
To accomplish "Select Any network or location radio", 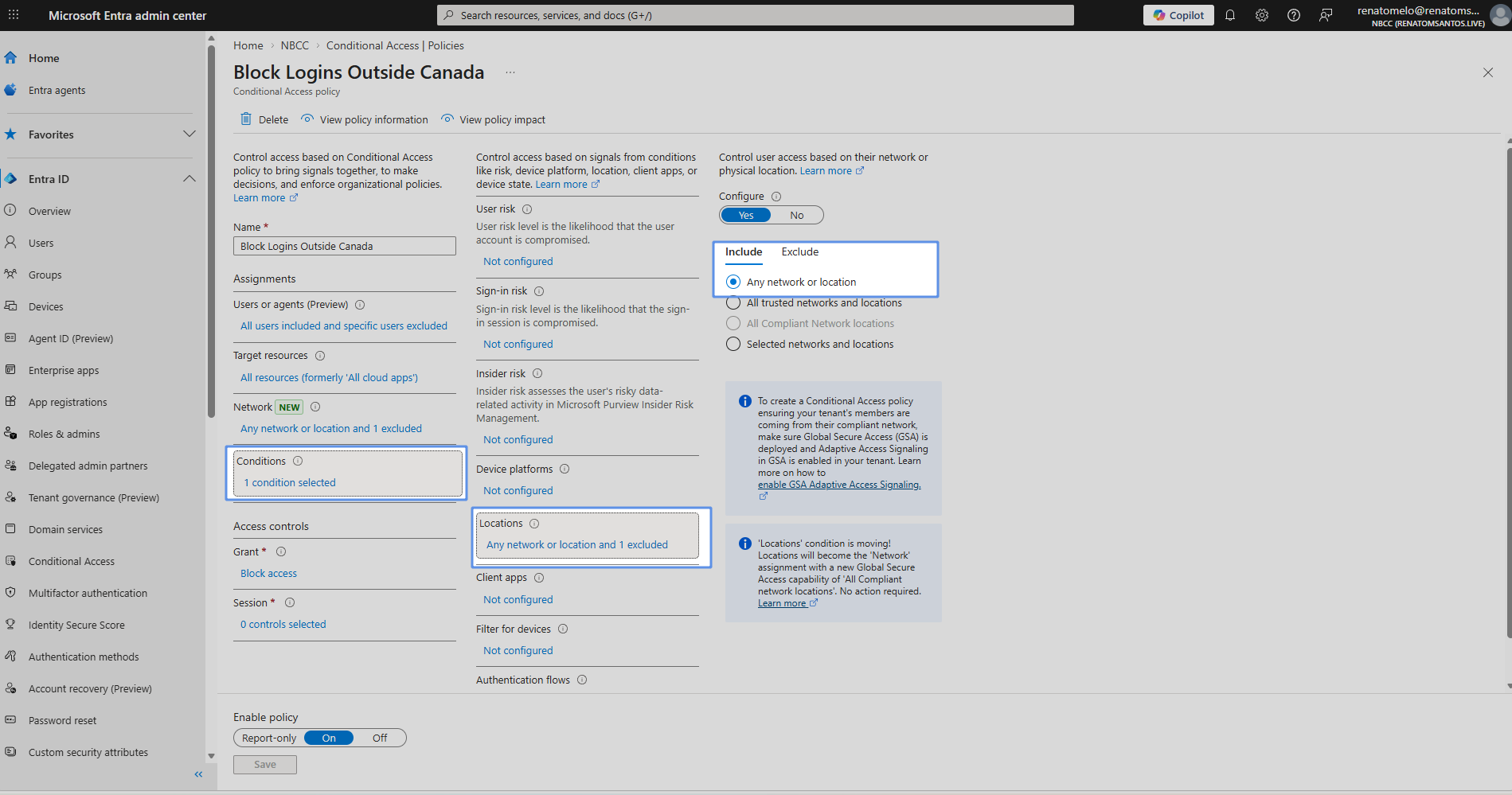I will click(733, 282).
